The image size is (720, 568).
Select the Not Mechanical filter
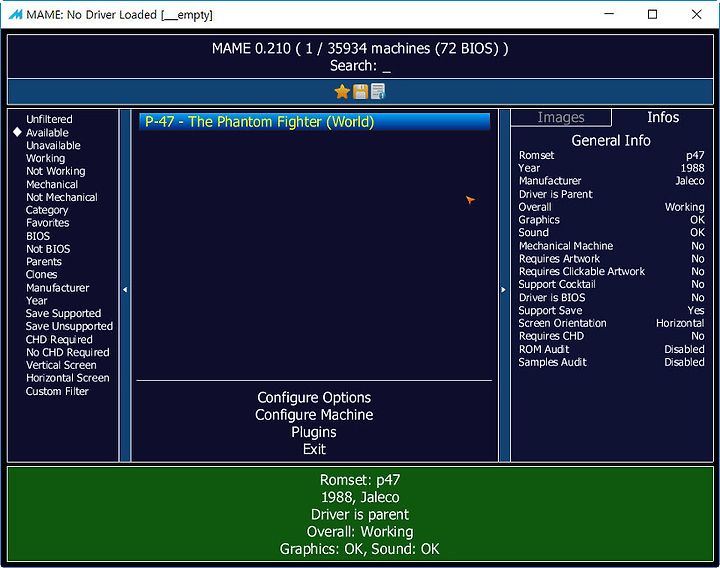(x=62, y=197)
